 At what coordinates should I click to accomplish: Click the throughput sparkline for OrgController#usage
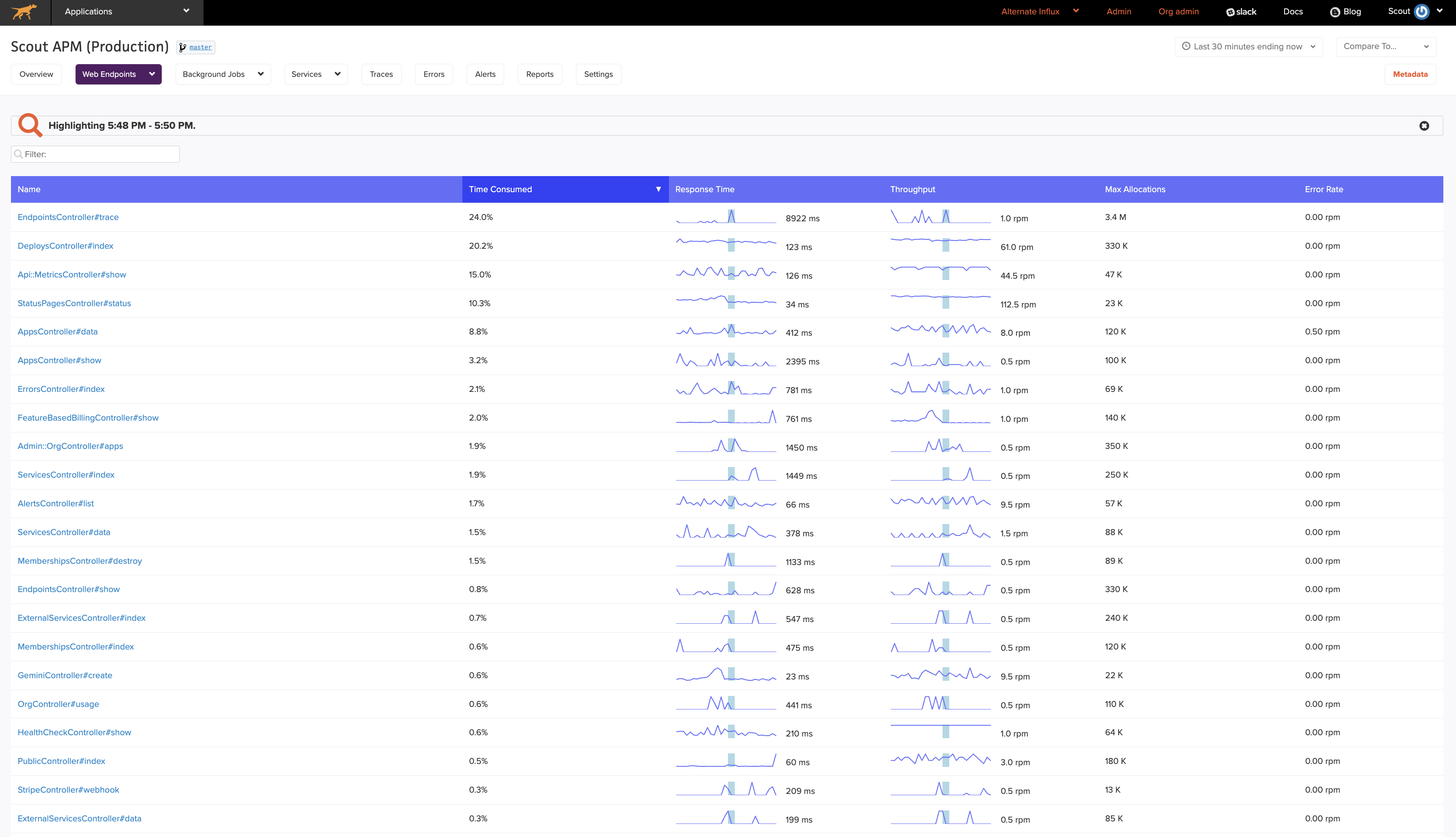940,703
